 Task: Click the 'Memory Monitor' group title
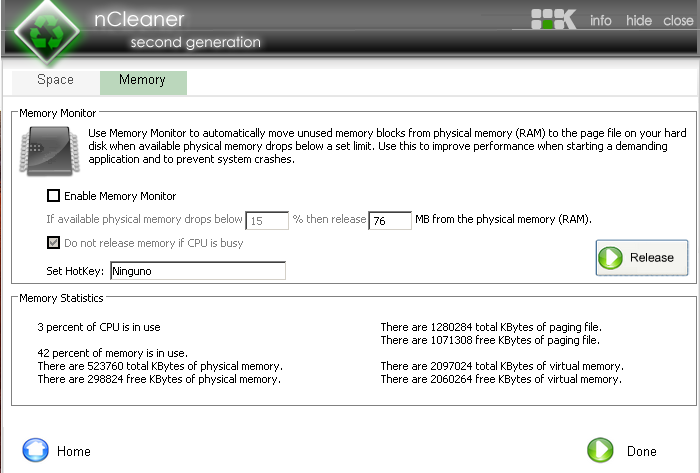[58, 113]
